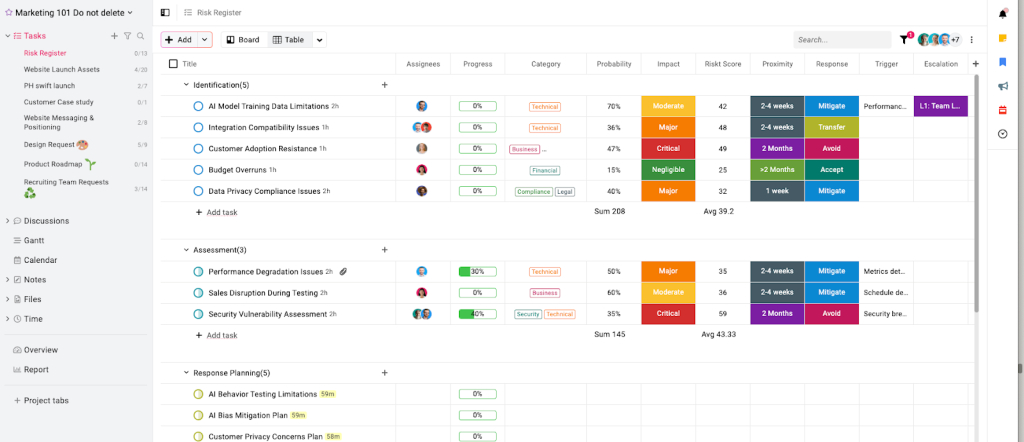Image resolution: width=1024 pixels, height=442 pixels.
Task: Open the Website Launch Assets list
Action: point(61,69)
